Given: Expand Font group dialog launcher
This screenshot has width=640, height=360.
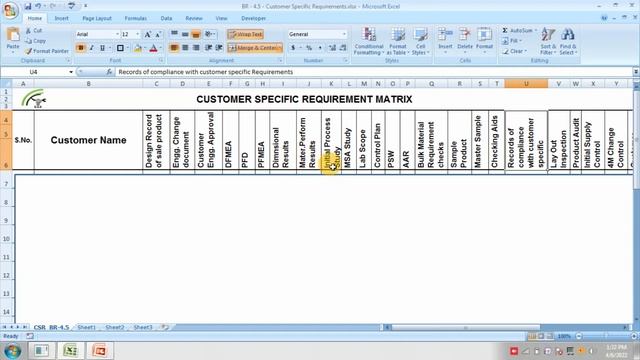Looking at the screenshot, I should [161, 60].
